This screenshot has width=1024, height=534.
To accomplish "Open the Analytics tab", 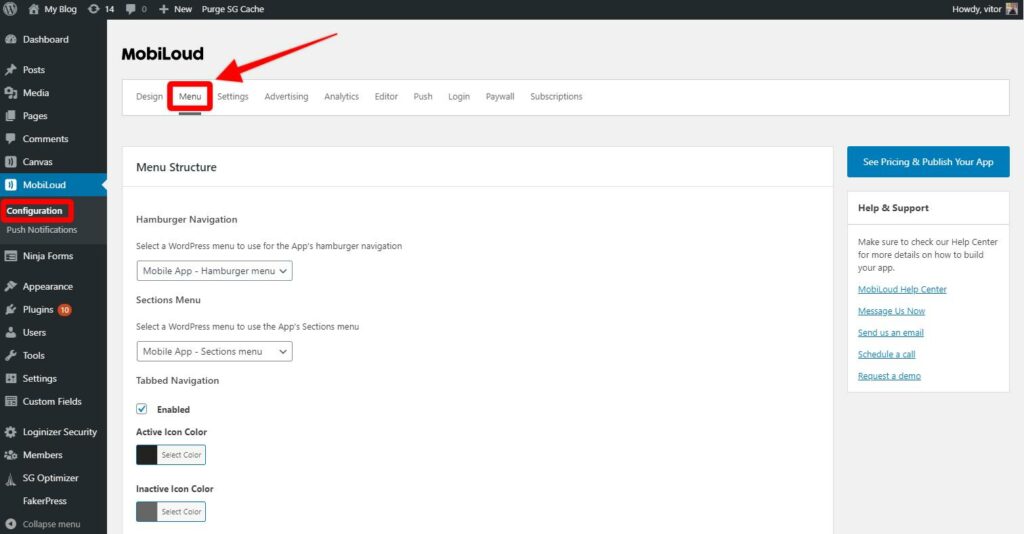I will coord(342,97).
